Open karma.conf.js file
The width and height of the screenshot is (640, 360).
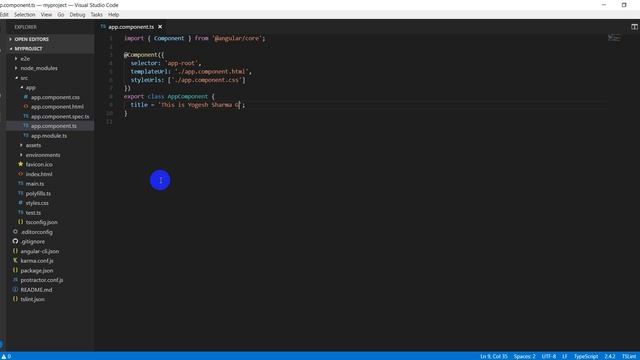37,261
